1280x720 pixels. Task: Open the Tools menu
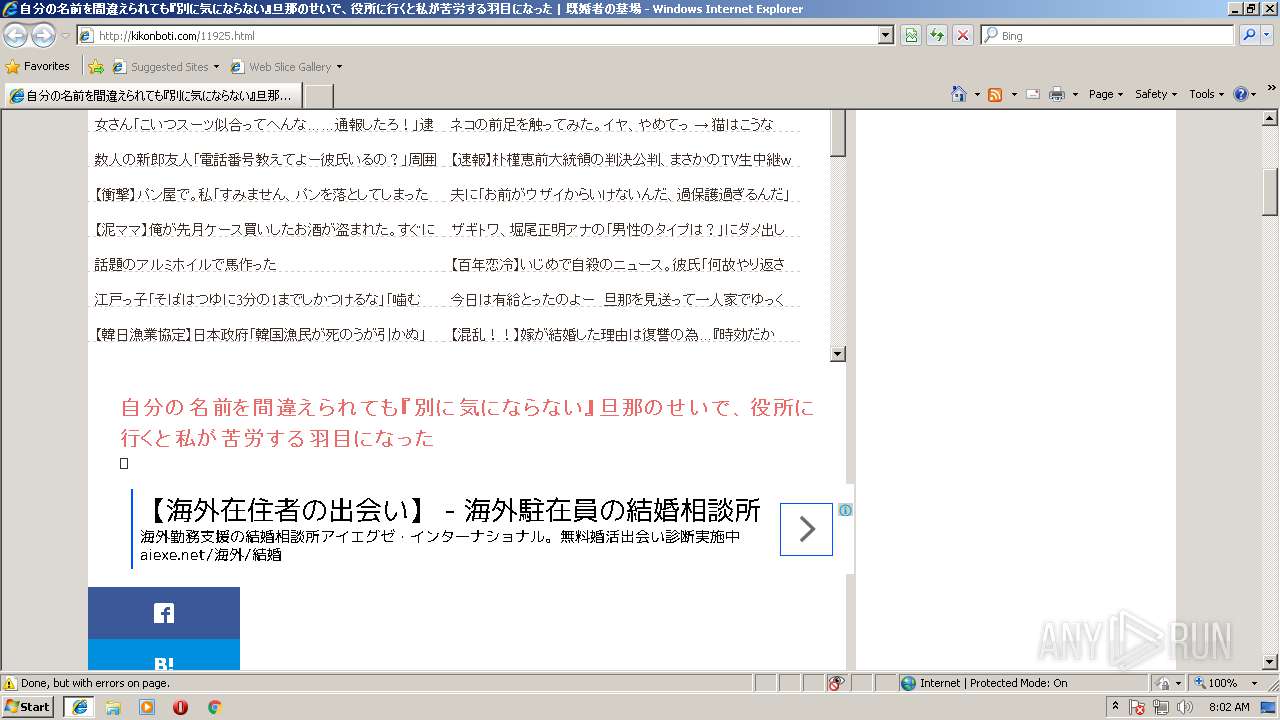coord(1207,94)
